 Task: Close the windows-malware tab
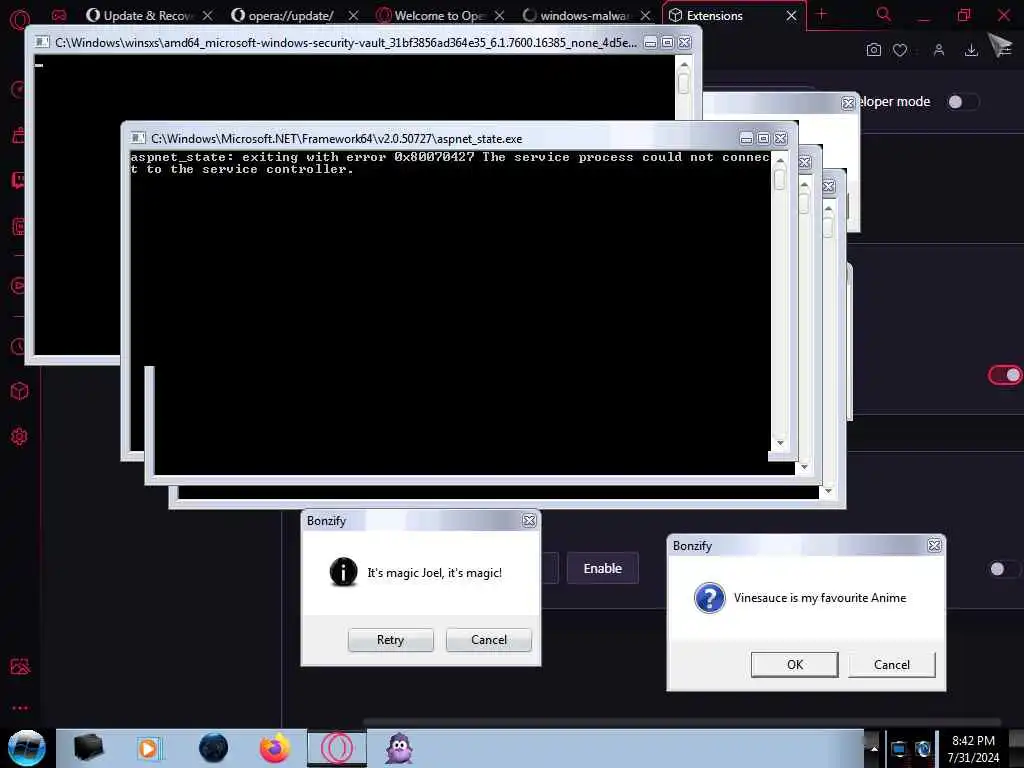(645, 15)
